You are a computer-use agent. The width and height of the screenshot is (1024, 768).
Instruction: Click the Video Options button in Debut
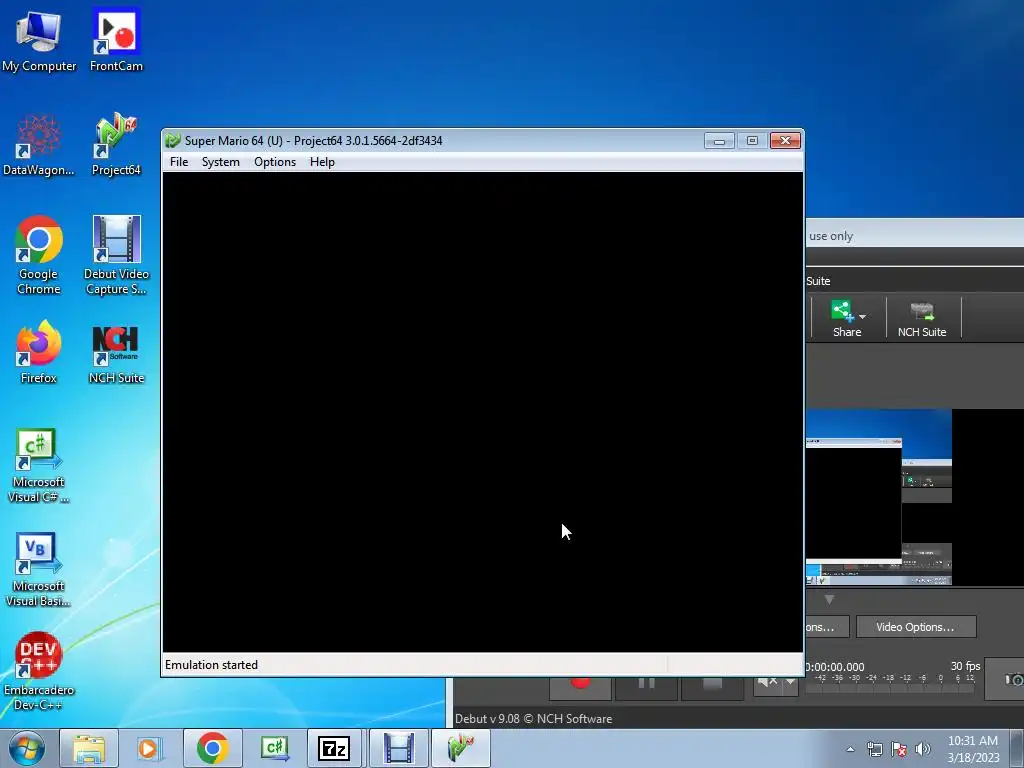coord(916,627)
